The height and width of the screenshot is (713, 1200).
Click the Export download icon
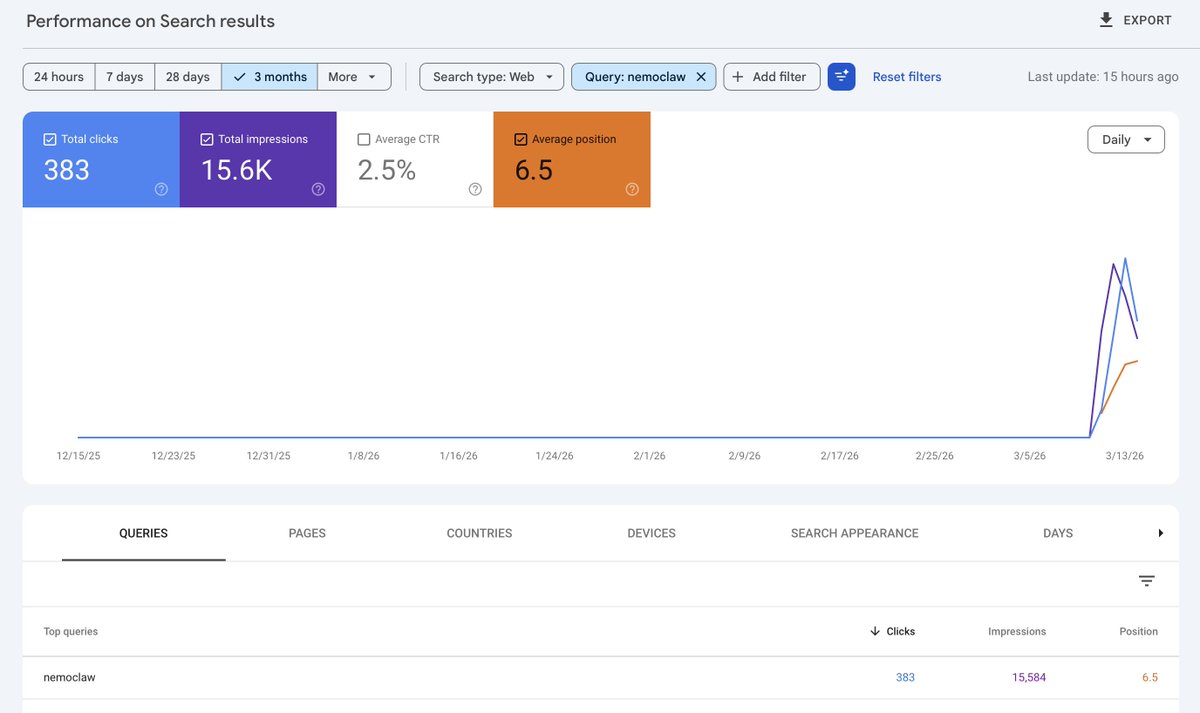1106,20
